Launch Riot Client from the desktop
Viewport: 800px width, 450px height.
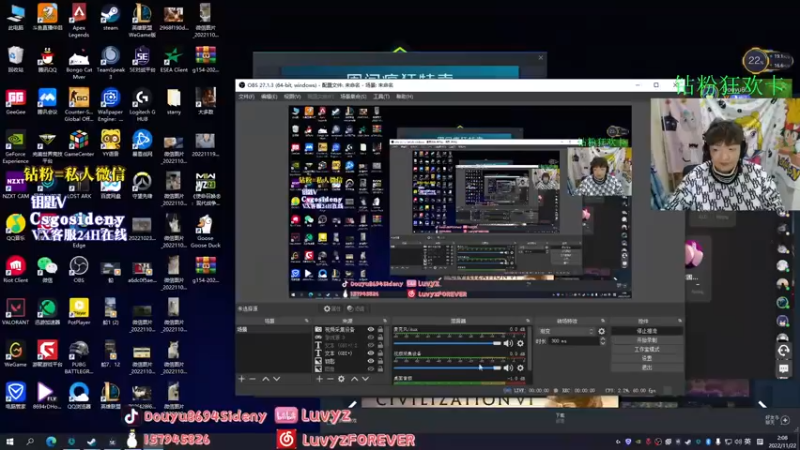(x=15, y=270)
